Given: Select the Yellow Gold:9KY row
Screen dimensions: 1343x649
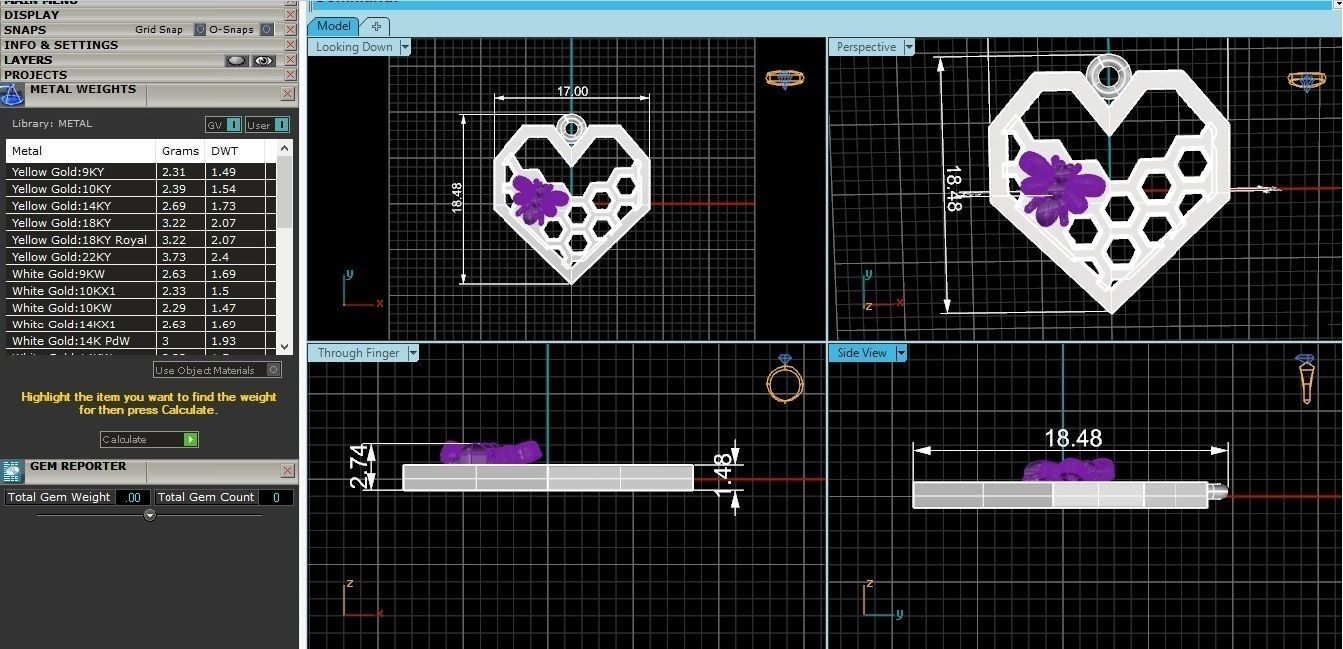Looking at the screenshot, I should point(141,172).
